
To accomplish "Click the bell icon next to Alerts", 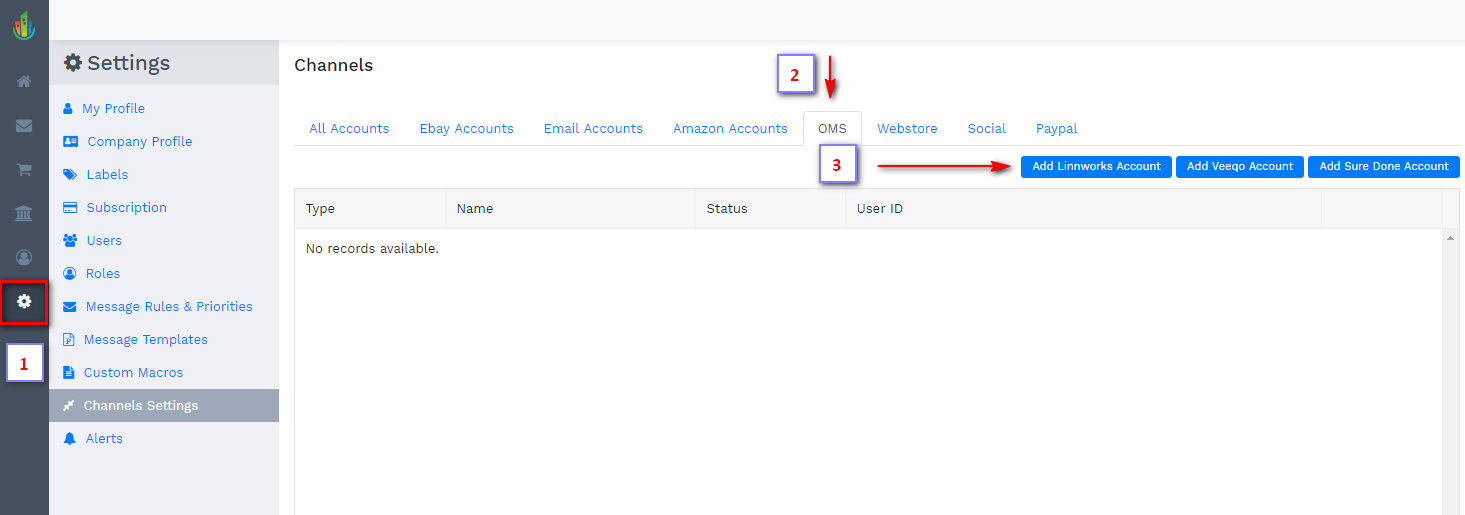I will point(69,439).
